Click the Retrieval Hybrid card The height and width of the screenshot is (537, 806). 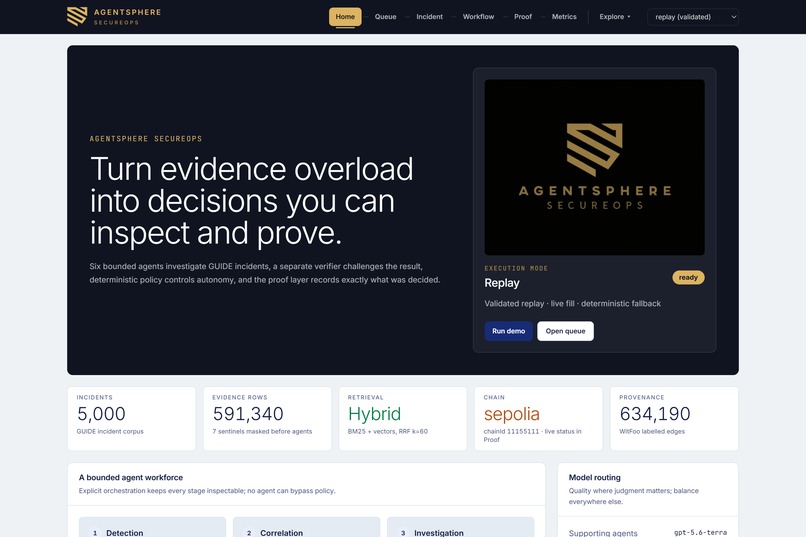(403, 419)
